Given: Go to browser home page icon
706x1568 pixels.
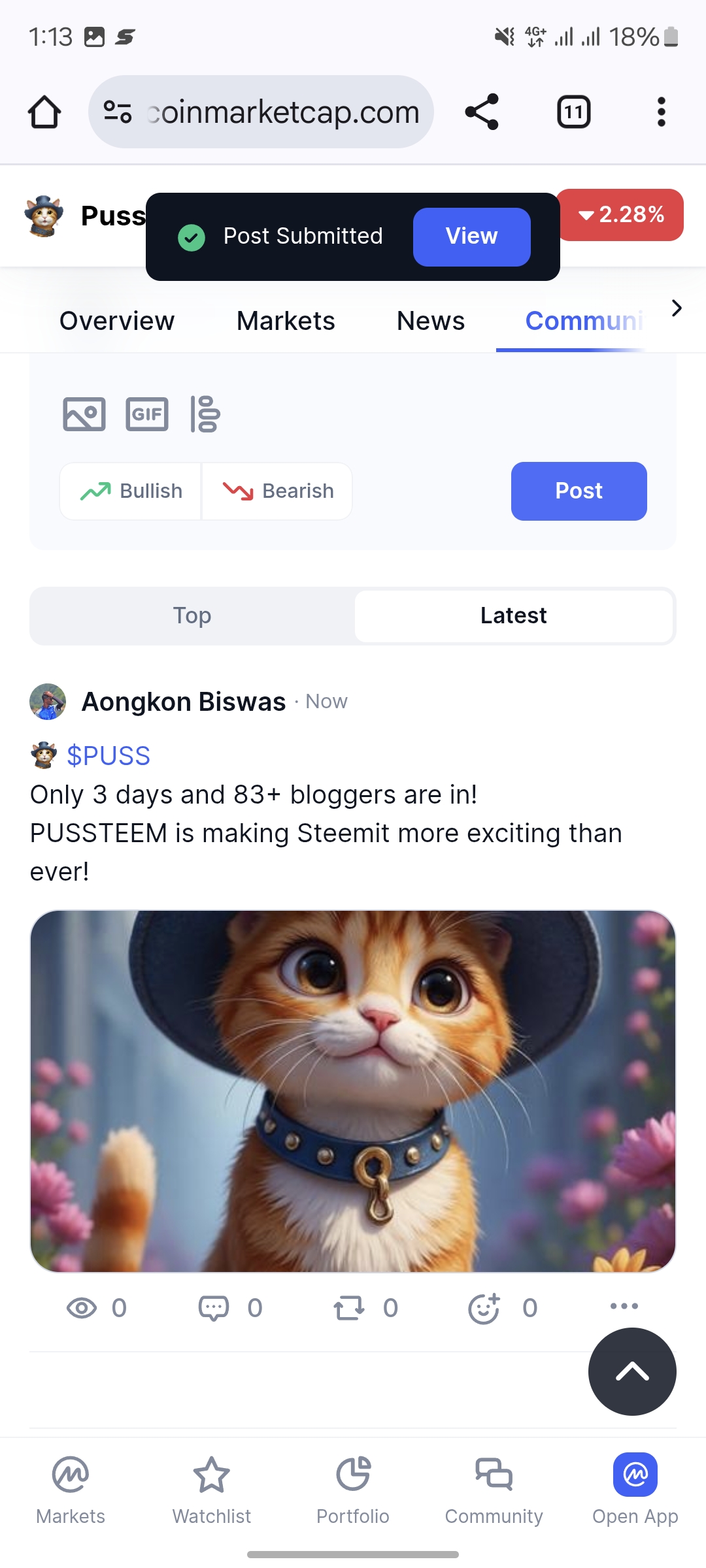Looking at the screenshot, I should 44,112.
